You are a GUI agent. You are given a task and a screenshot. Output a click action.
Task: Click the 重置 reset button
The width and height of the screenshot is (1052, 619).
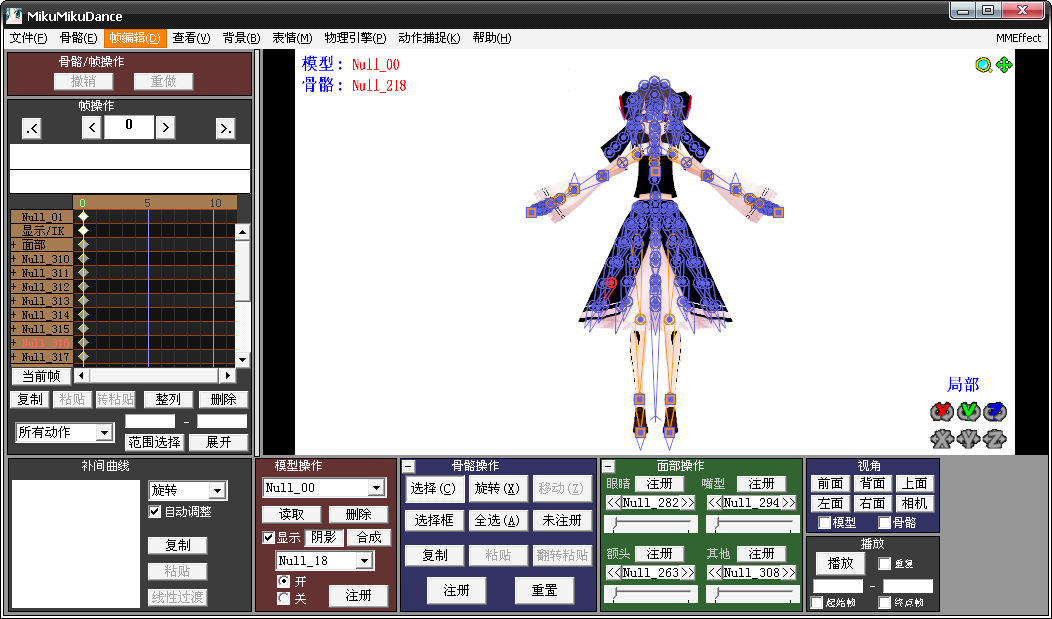pos(544,590)
